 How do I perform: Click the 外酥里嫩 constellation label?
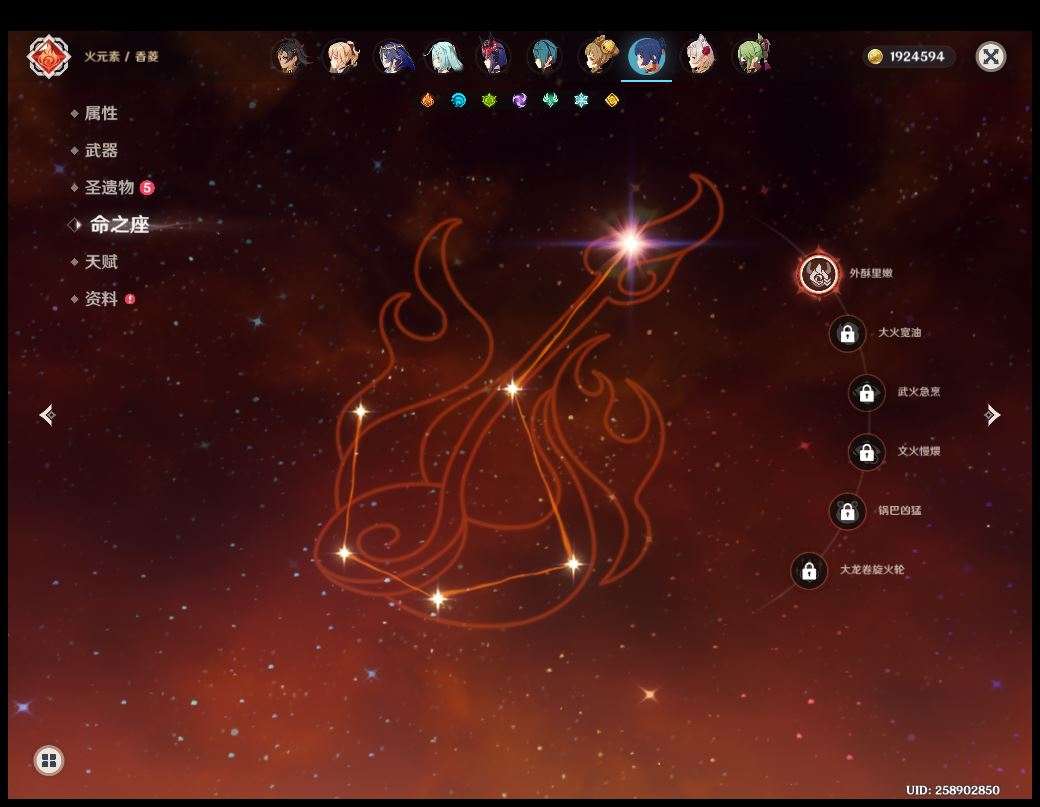point(871,273)
